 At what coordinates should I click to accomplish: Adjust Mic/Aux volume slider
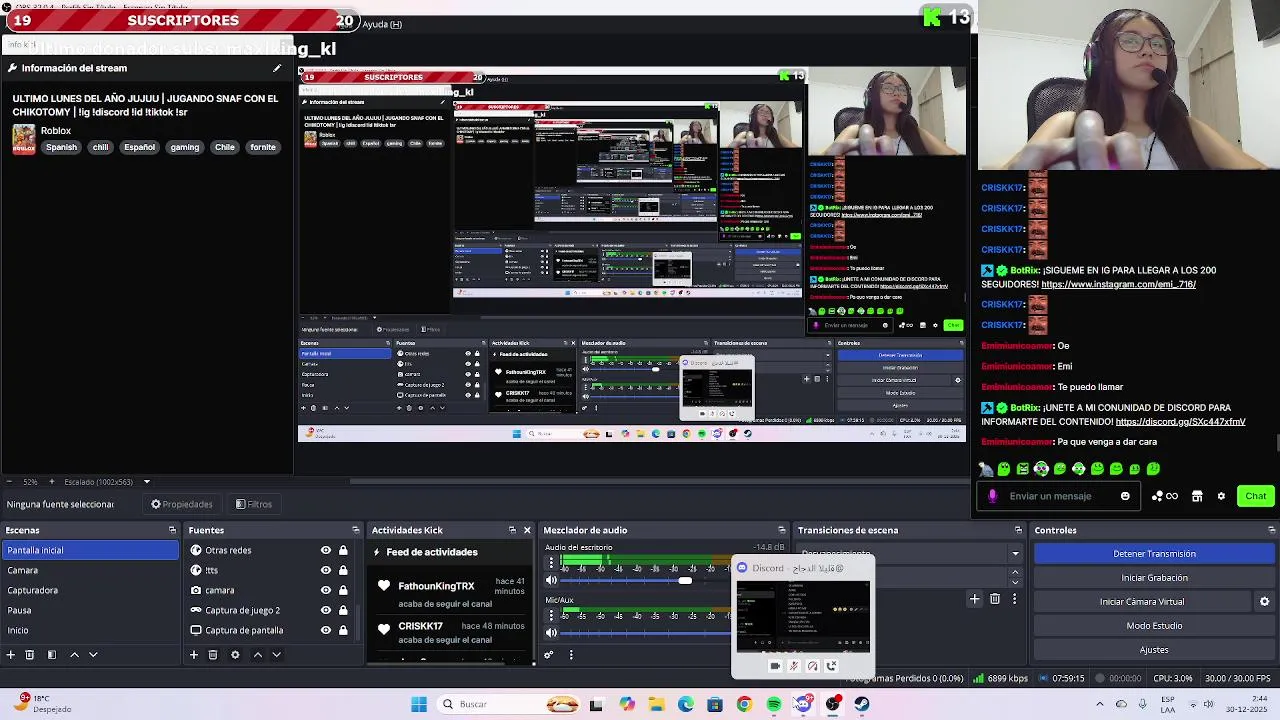[646, 632]
